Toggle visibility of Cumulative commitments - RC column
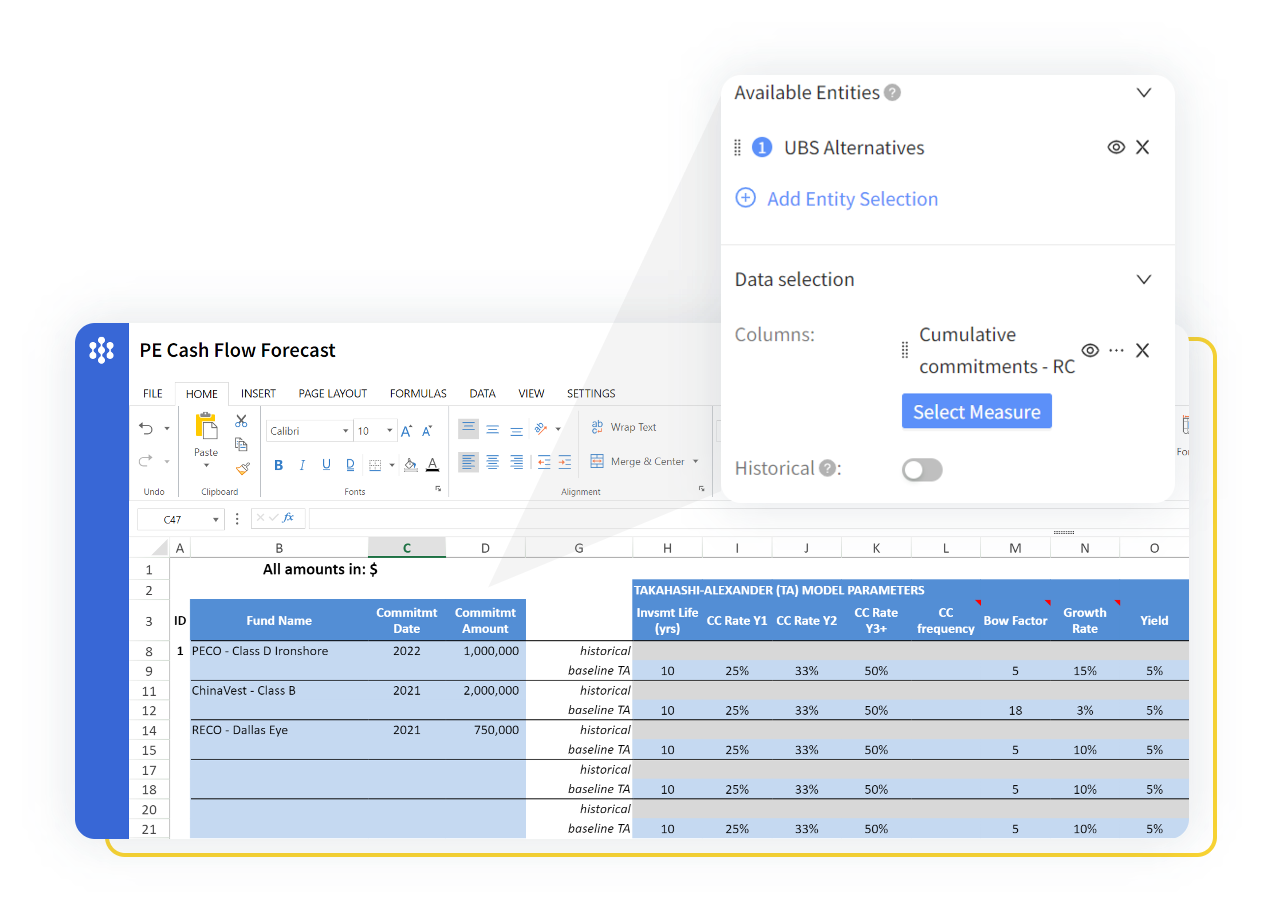The height and width of the screenshot is (914, 1264). pos(1090,350)
